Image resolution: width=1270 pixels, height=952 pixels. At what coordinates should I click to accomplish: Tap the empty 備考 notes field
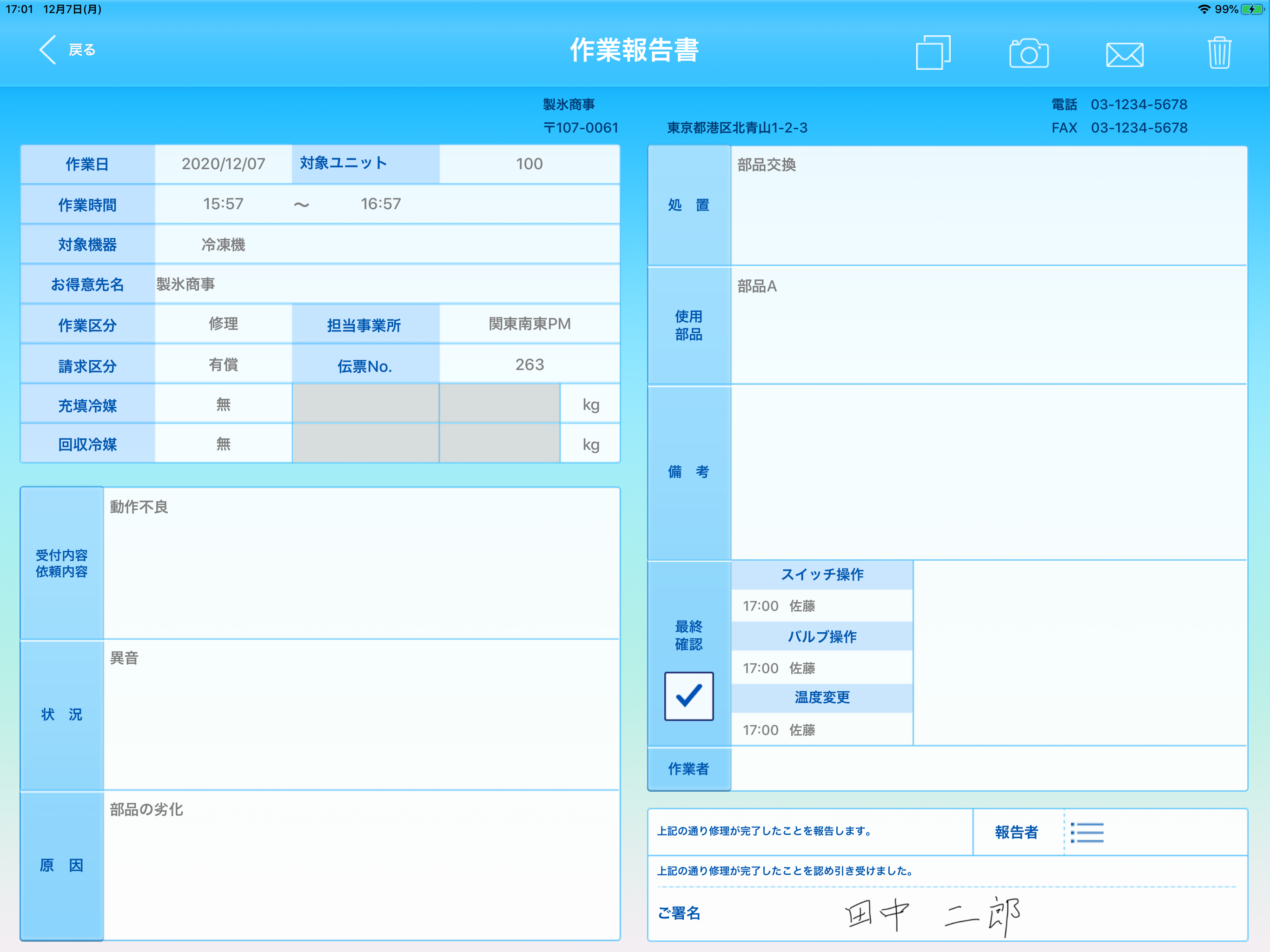tap(989, 472)
